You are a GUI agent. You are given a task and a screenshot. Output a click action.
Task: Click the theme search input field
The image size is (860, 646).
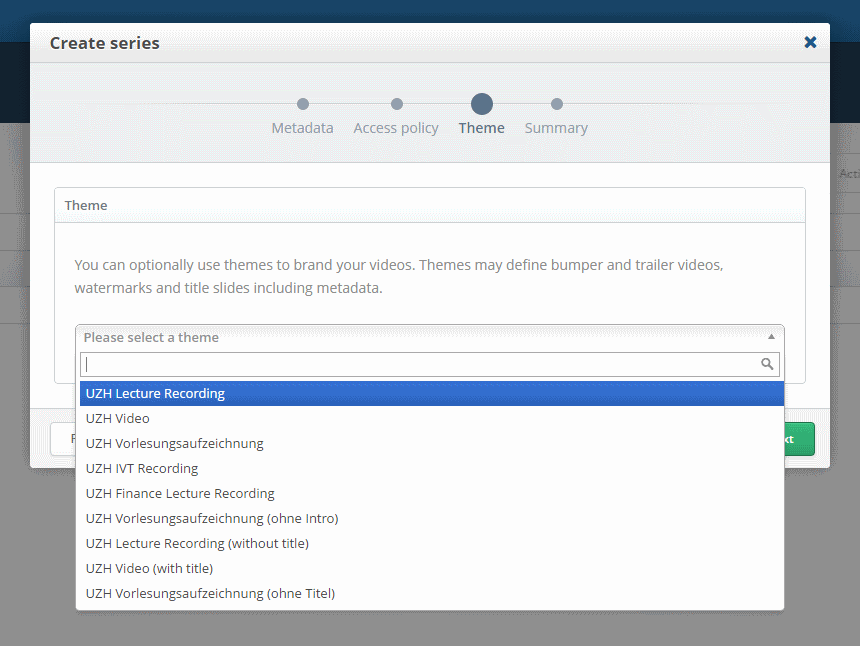(x=420, y=365)
